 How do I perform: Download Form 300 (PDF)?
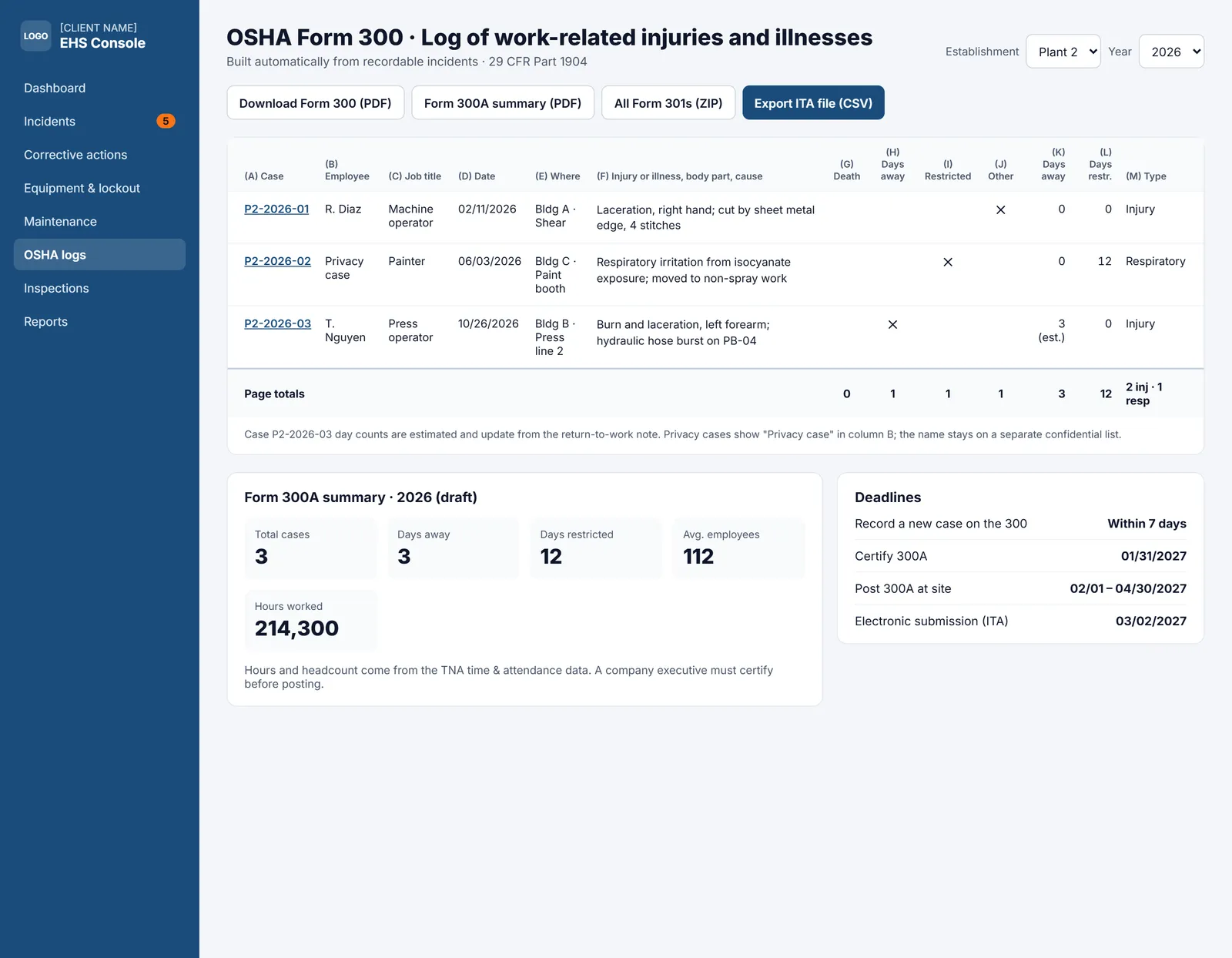tap(316, 103)
